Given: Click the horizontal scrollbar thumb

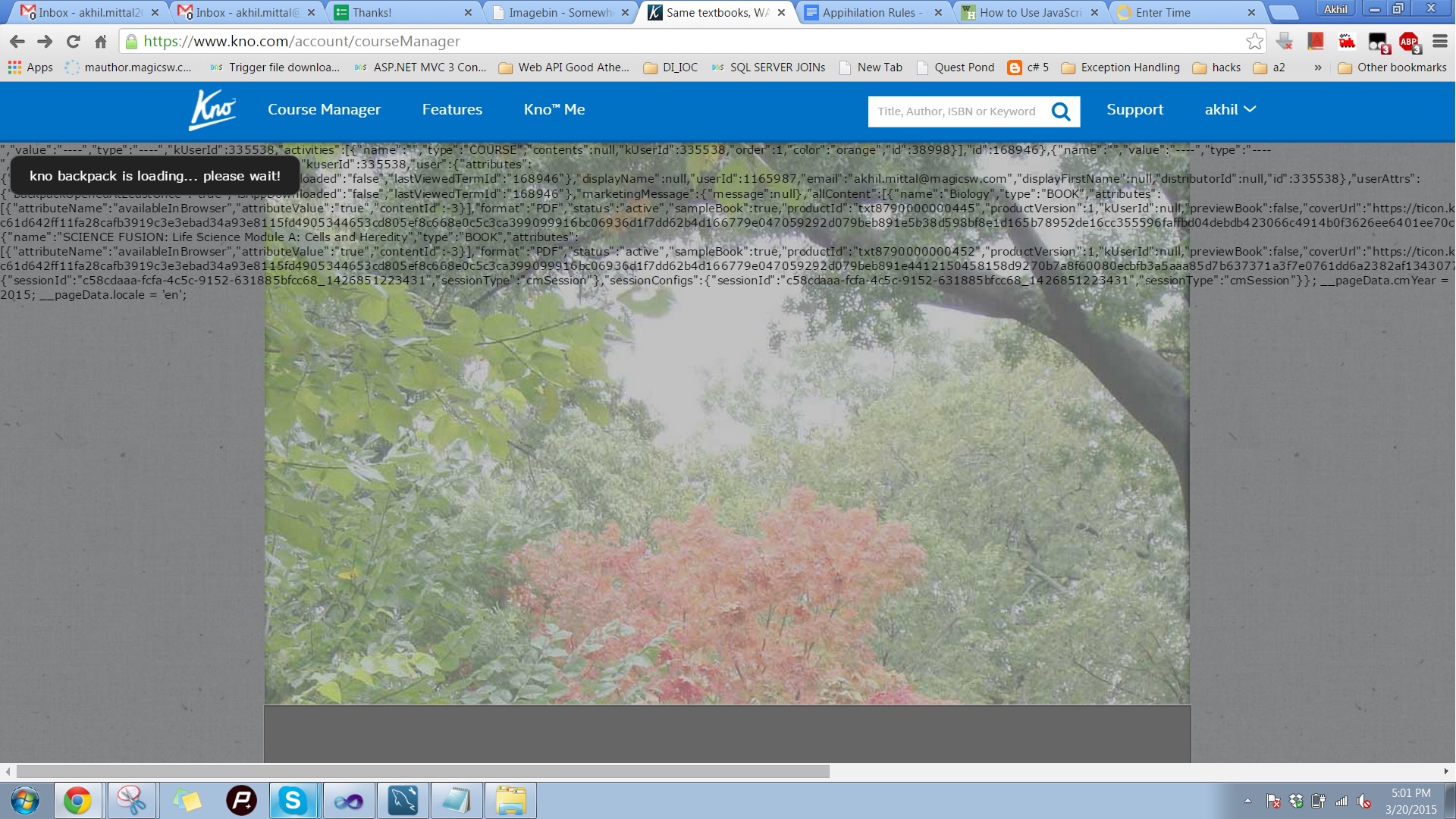Looking at the screenshot, I should pos(422,771).
